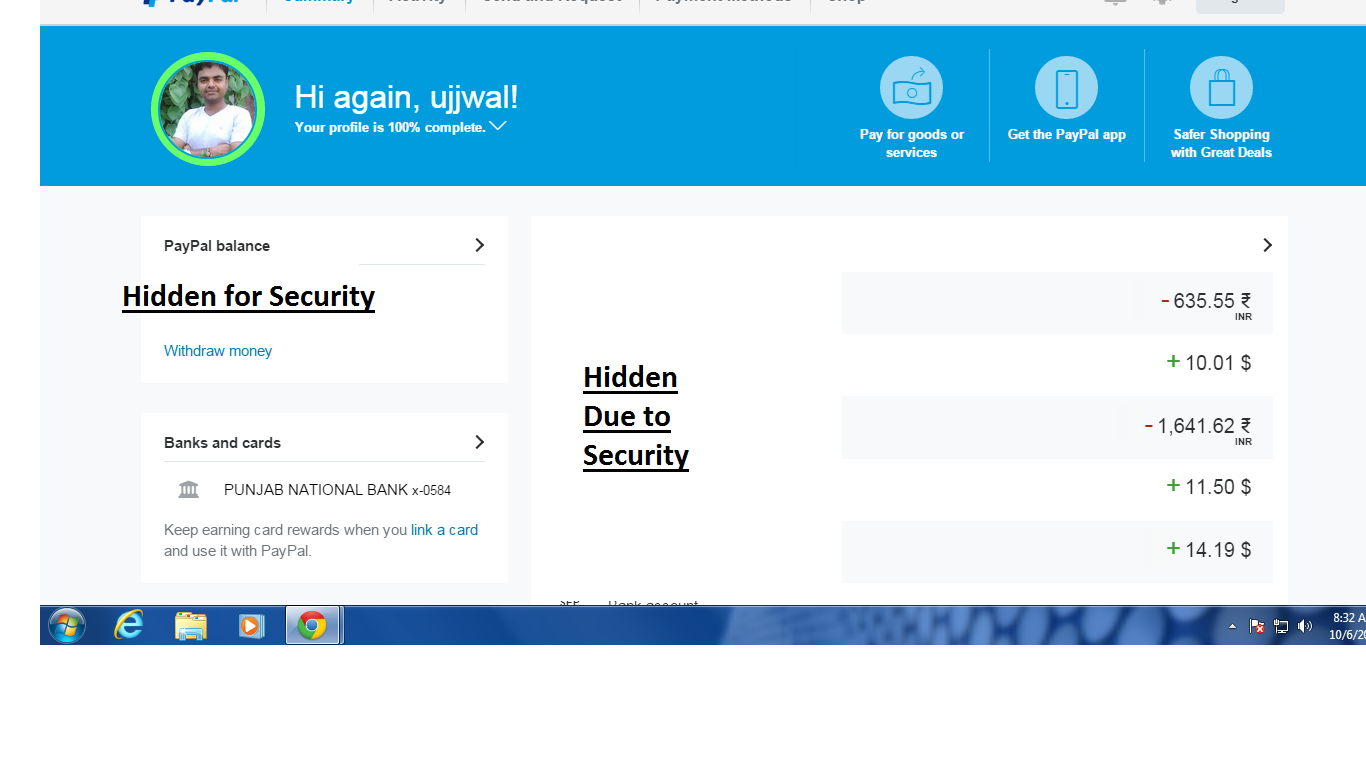1366x768 pixels.
Task: Click the link a card hyperlink
Action: pyautogui.click(x=444, y=530)
